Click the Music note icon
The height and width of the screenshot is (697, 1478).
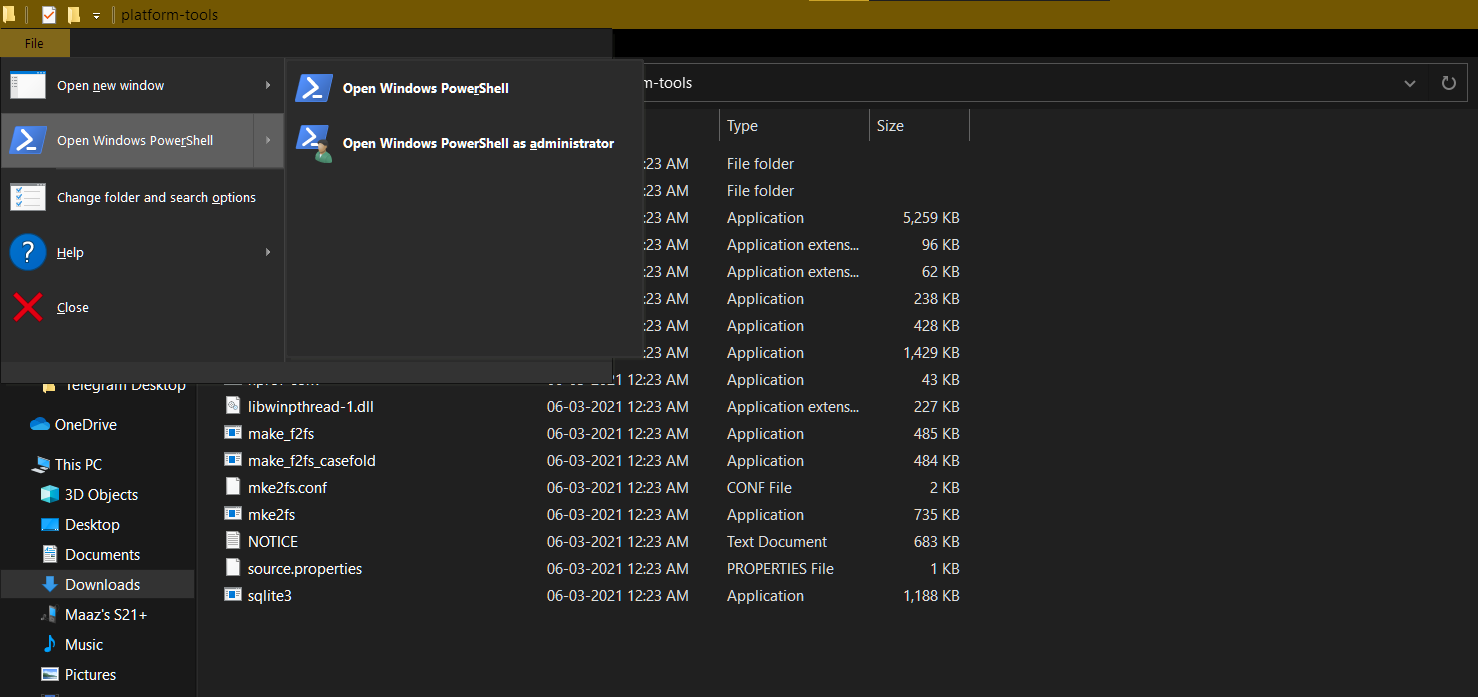click(49, 644)
